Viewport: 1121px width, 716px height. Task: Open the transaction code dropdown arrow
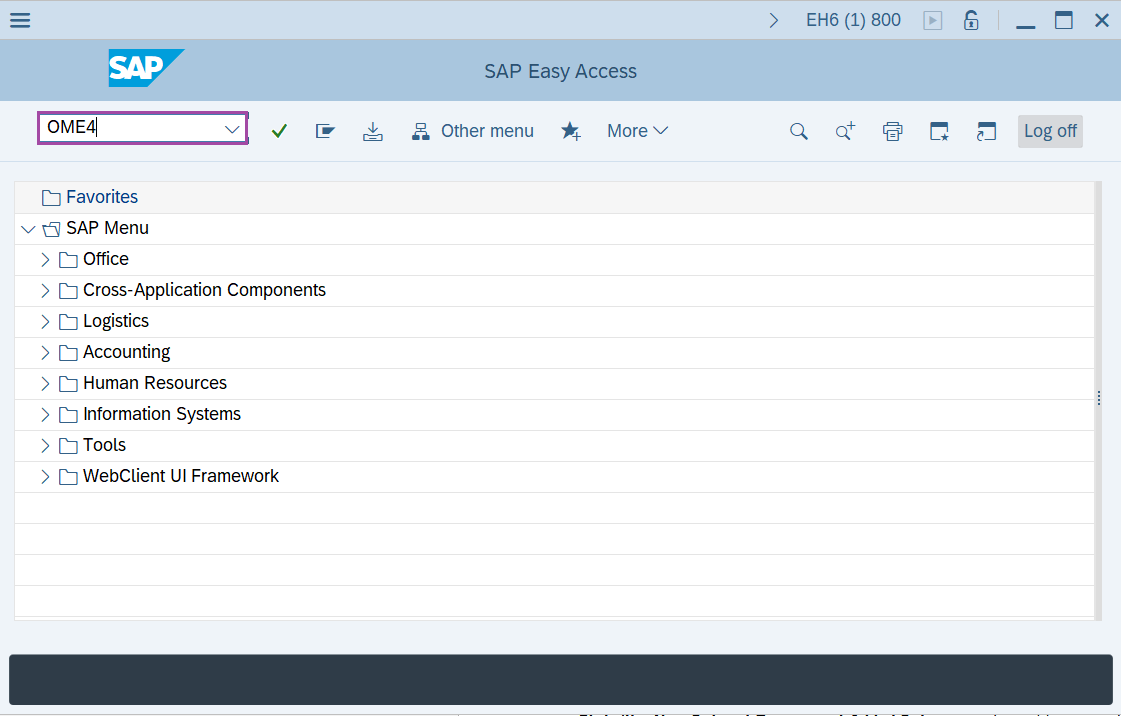click(x=232, y=130)
